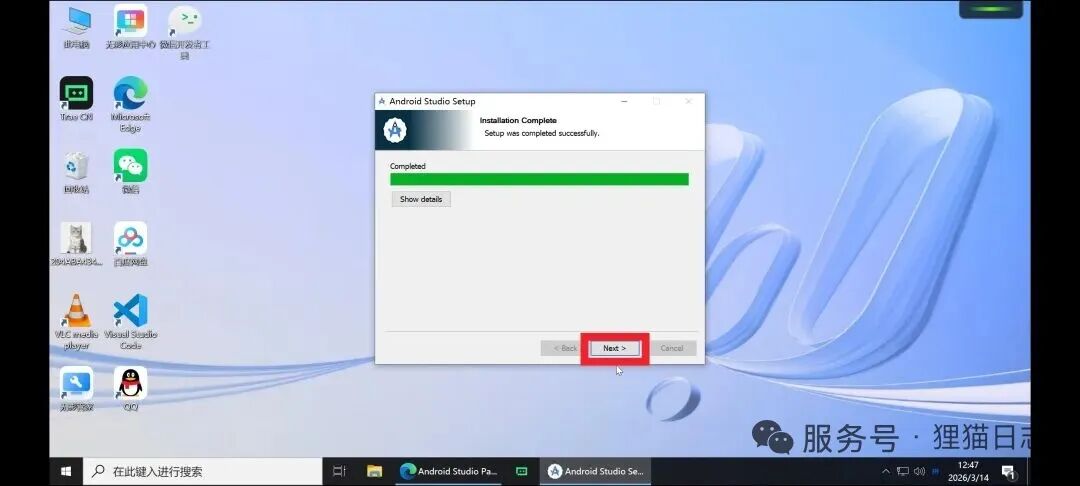Select the VLC media player desktop icon
The width and height of the screenshot is (1080, 486).
(x=76, y=321)
